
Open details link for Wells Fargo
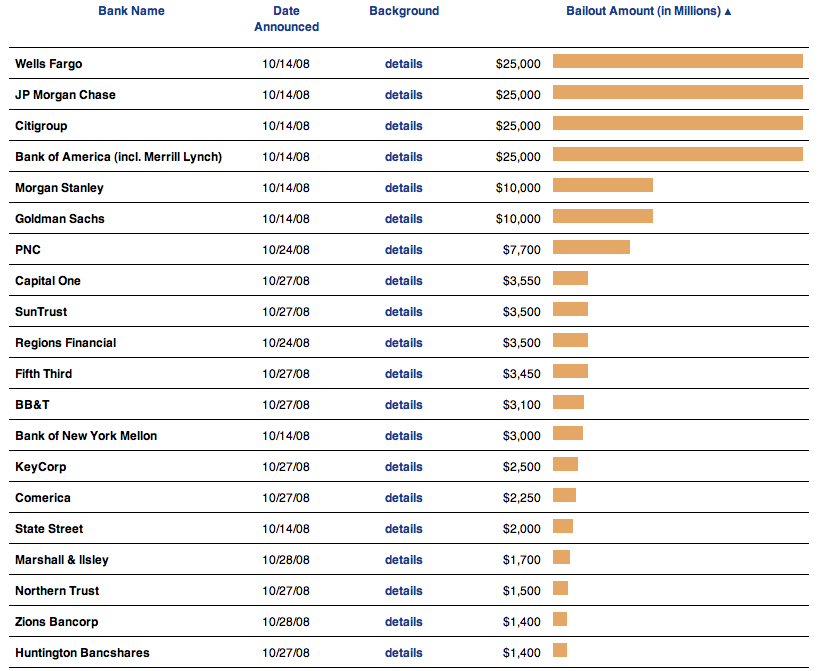click(404, 64)
